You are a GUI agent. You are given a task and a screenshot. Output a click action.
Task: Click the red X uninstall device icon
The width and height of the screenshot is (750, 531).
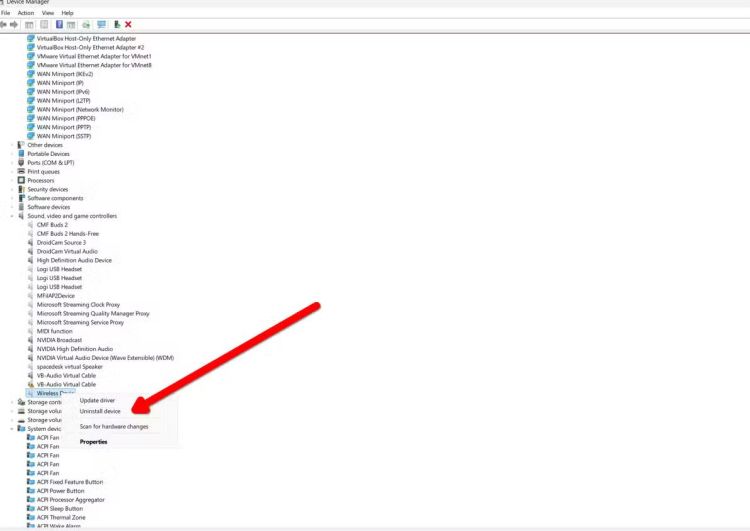pyautogui.click(x=128, y=24)
